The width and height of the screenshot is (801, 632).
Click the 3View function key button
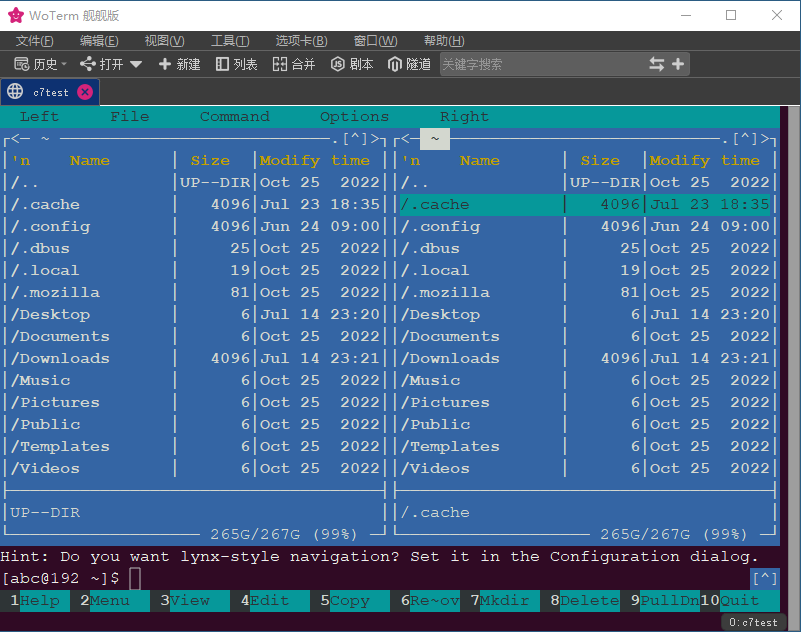point(194,600)
